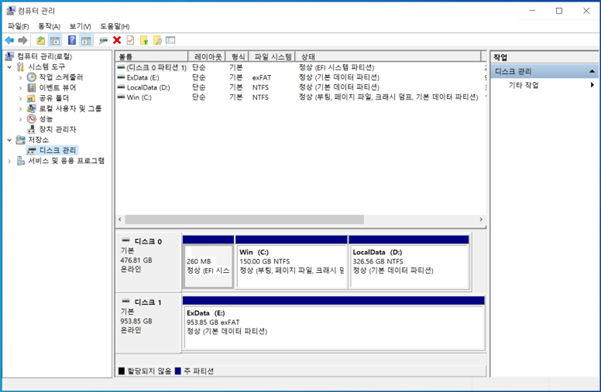Screen dimensions: 601x392
Task: Select 이벤트 뷰어 in the tree
Action: pos(57,87)
